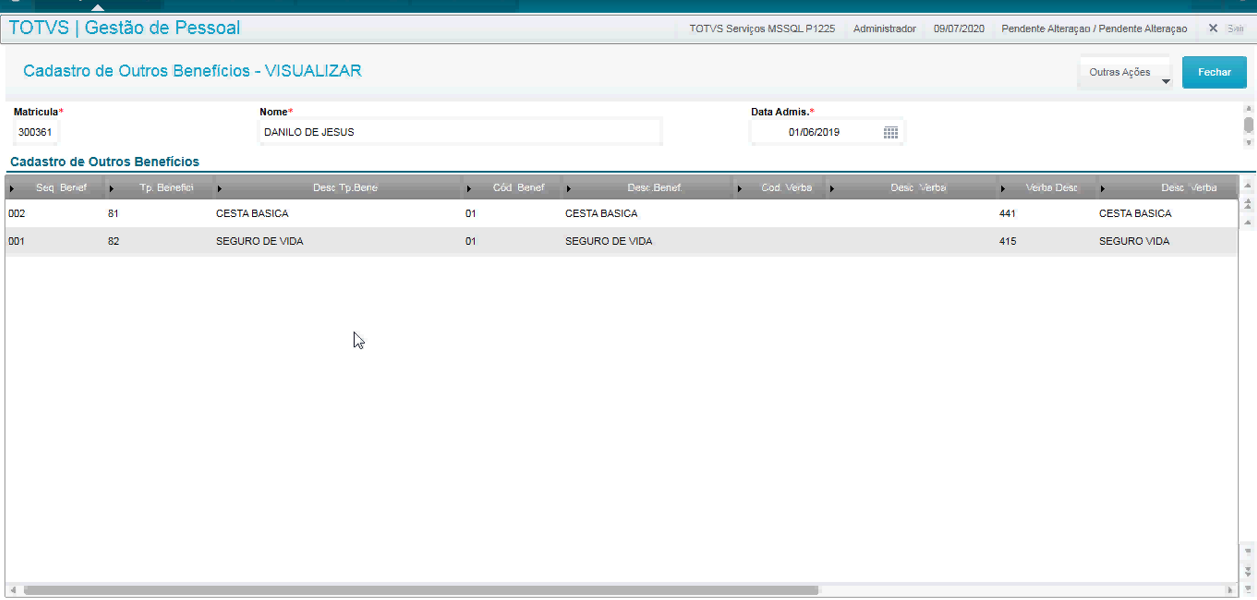
Task: Click Cód. Benef 01 in SEGURO DE VIDA row
Action: 471,242
